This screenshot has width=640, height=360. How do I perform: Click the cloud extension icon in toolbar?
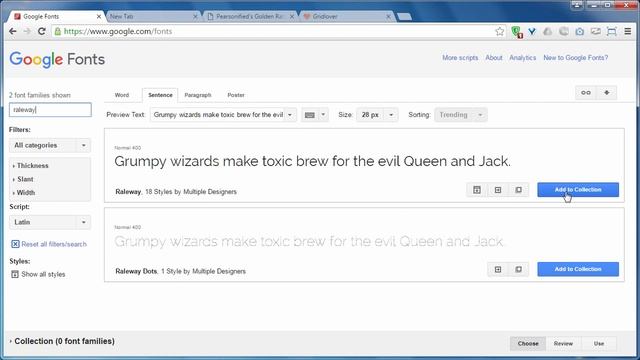point(548,31)
